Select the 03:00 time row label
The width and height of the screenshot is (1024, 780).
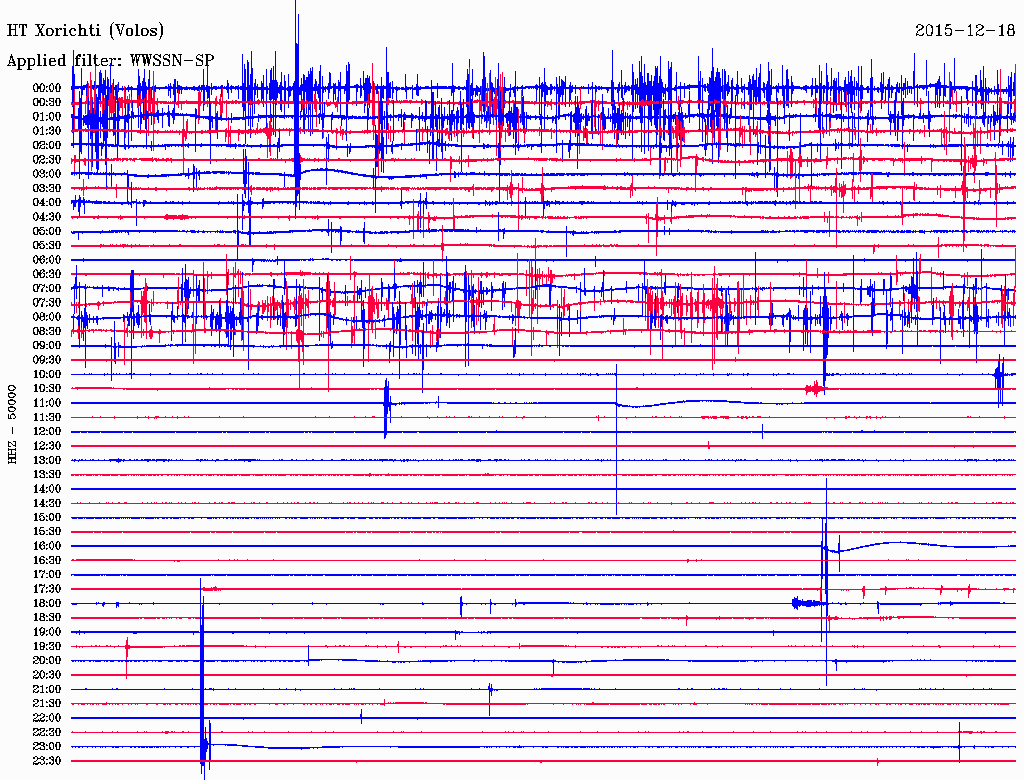(x=47, y=174)
